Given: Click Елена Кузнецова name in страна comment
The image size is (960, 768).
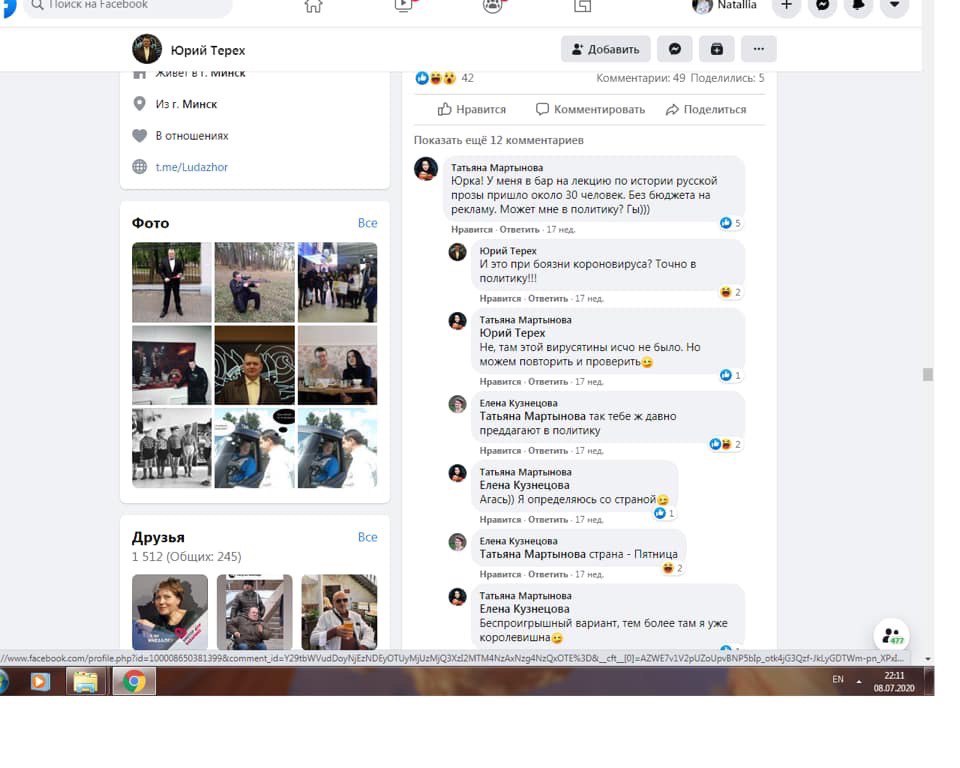Looking at the screenshot, I should pos(518,541).
